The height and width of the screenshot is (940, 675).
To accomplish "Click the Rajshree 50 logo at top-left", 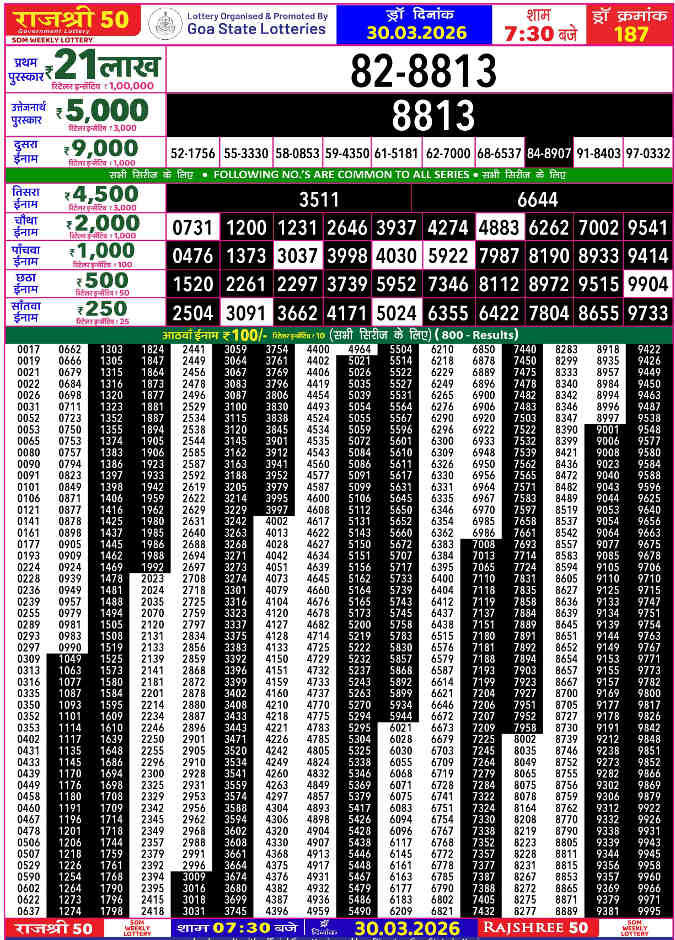I will (72, 22).
